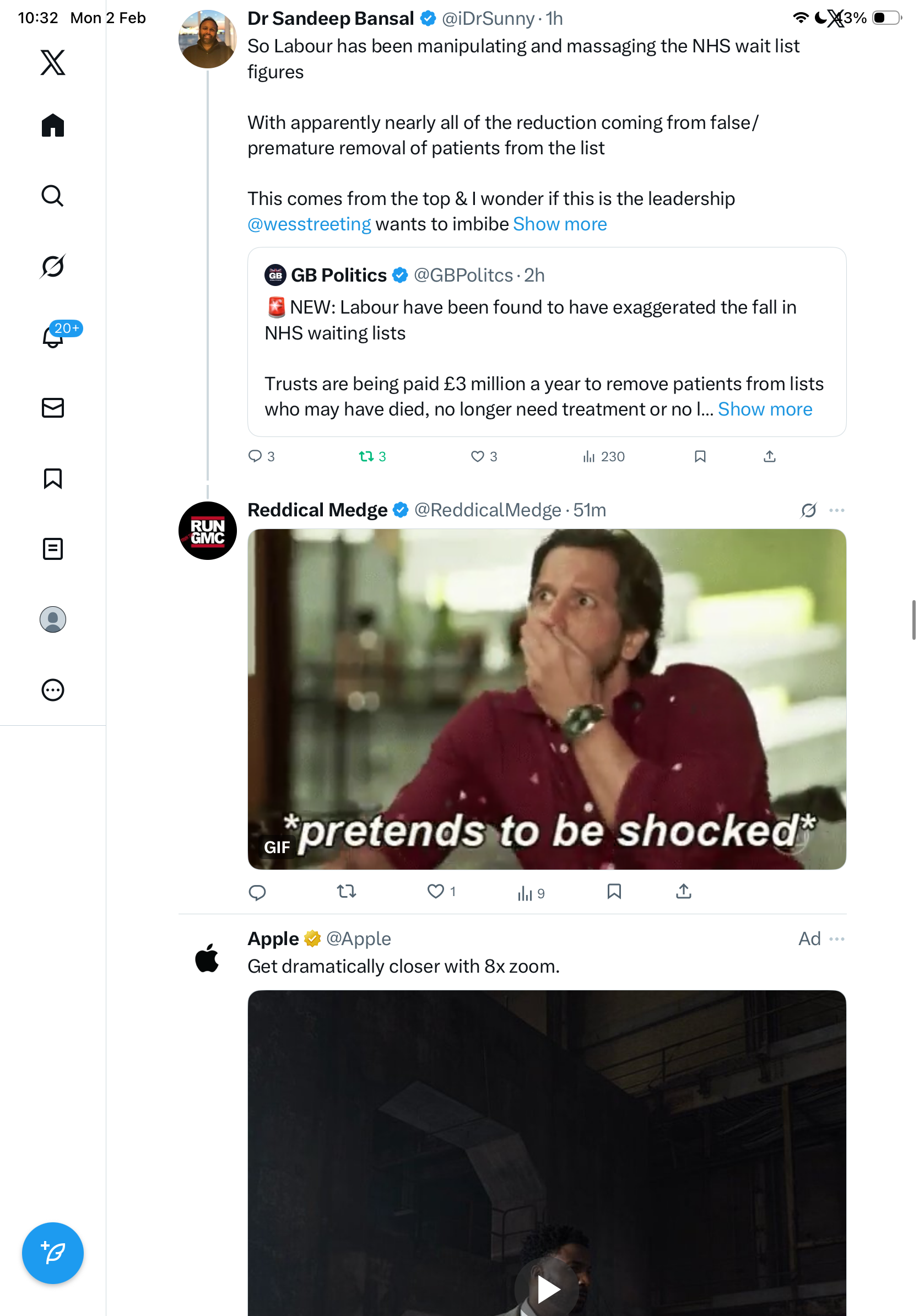This screenshot has width=919, height=1316.
Task: Open notifications bell with 20+ badge
Action: click(x=53, y=337)
